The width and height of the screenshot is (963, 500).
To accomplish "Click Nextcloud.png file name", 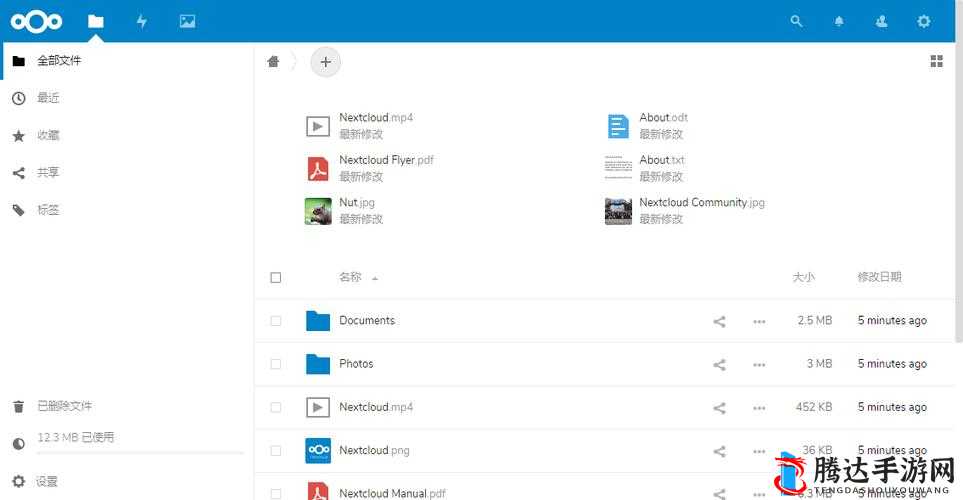I will pyautogui.click(x=374, y=450).
